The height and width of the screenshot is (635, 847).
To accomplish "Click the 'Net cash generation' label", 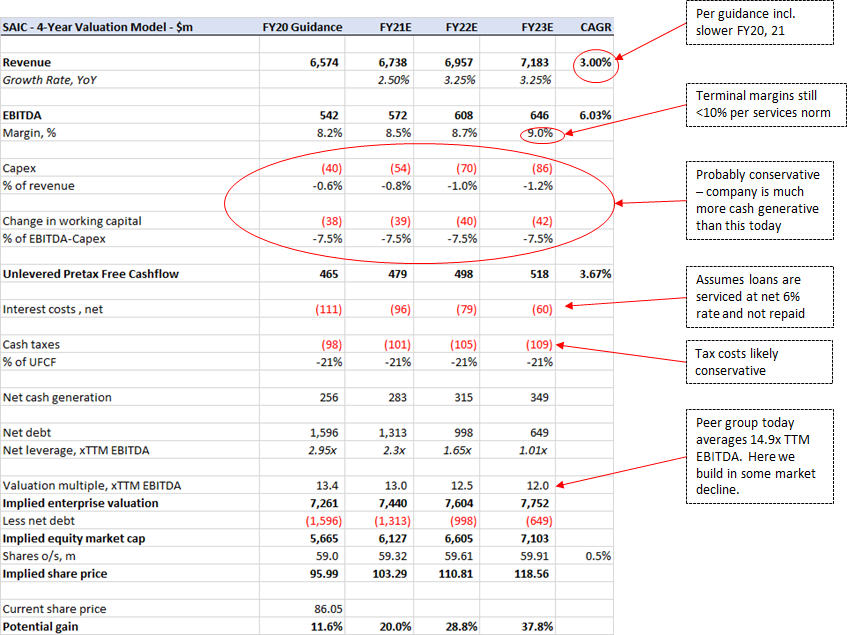I will click(x=57, y=397).
